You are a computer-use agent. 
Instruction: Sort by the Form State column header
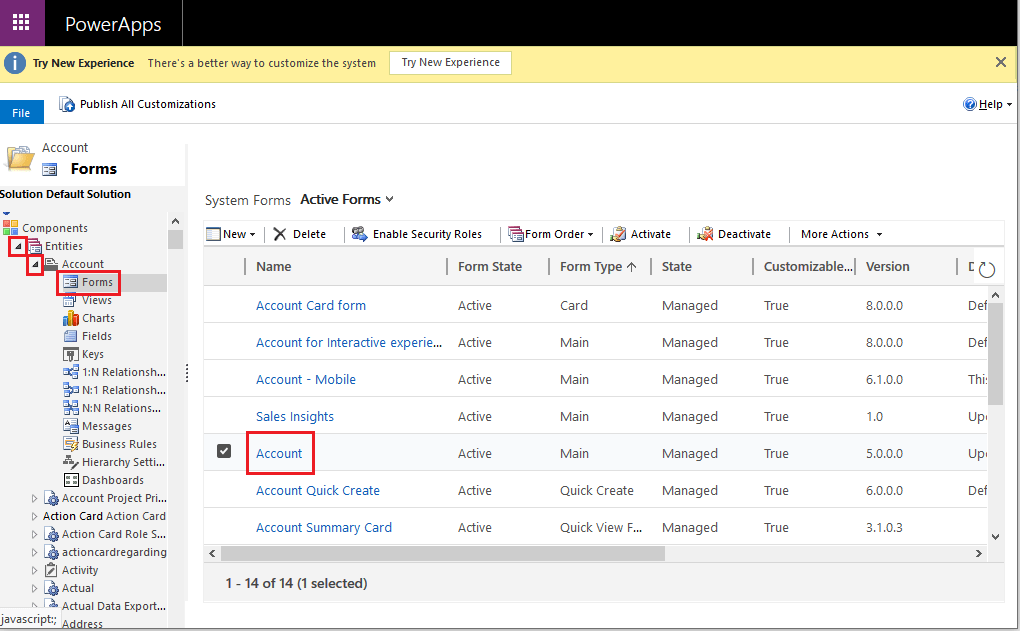pyautogui.click(x=490, y=267)
